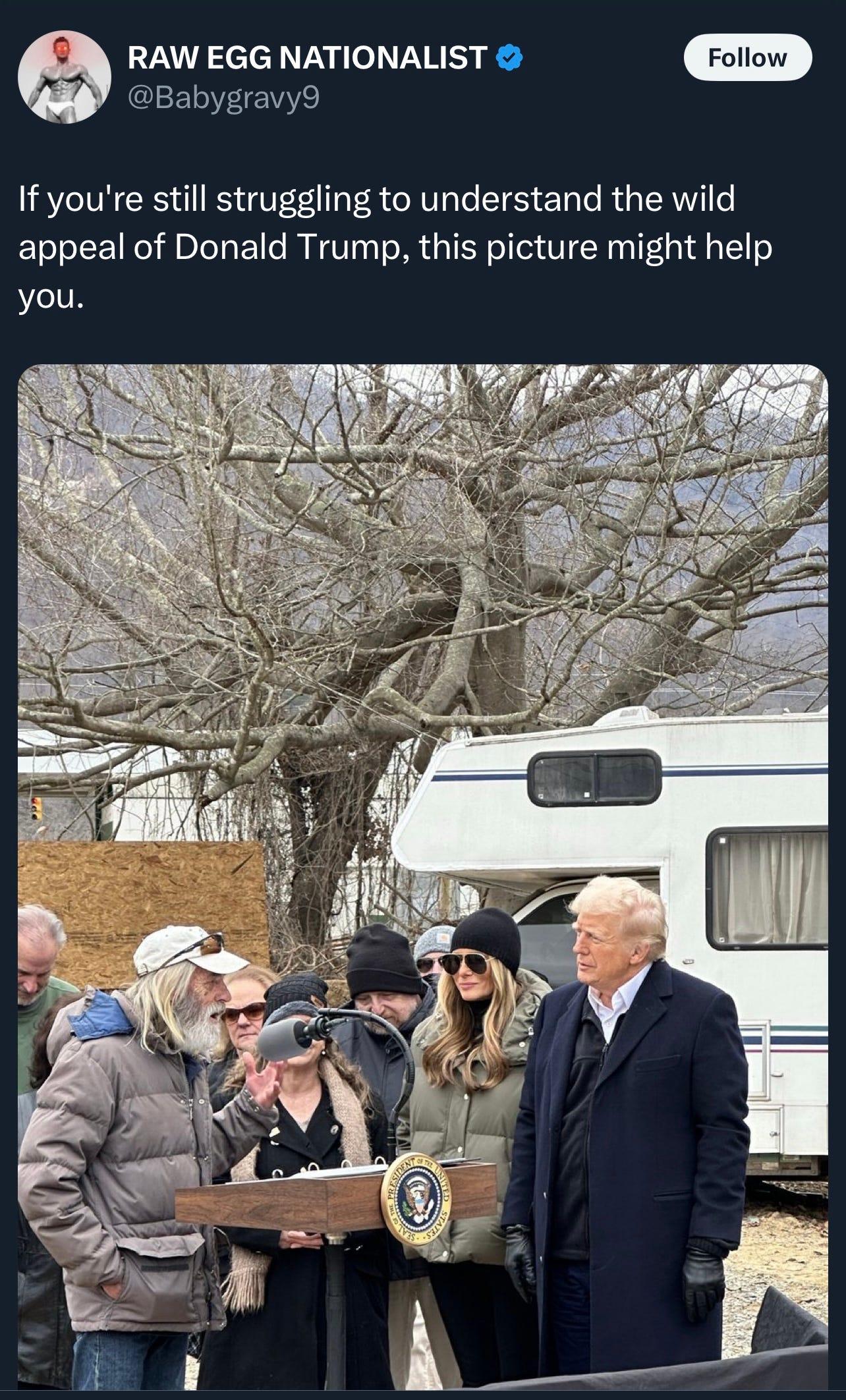Image resolution: width=846 pixels, height=1400 pixels.
Task: Follow the @Babygravy9 account
Action: pos(748,58)
